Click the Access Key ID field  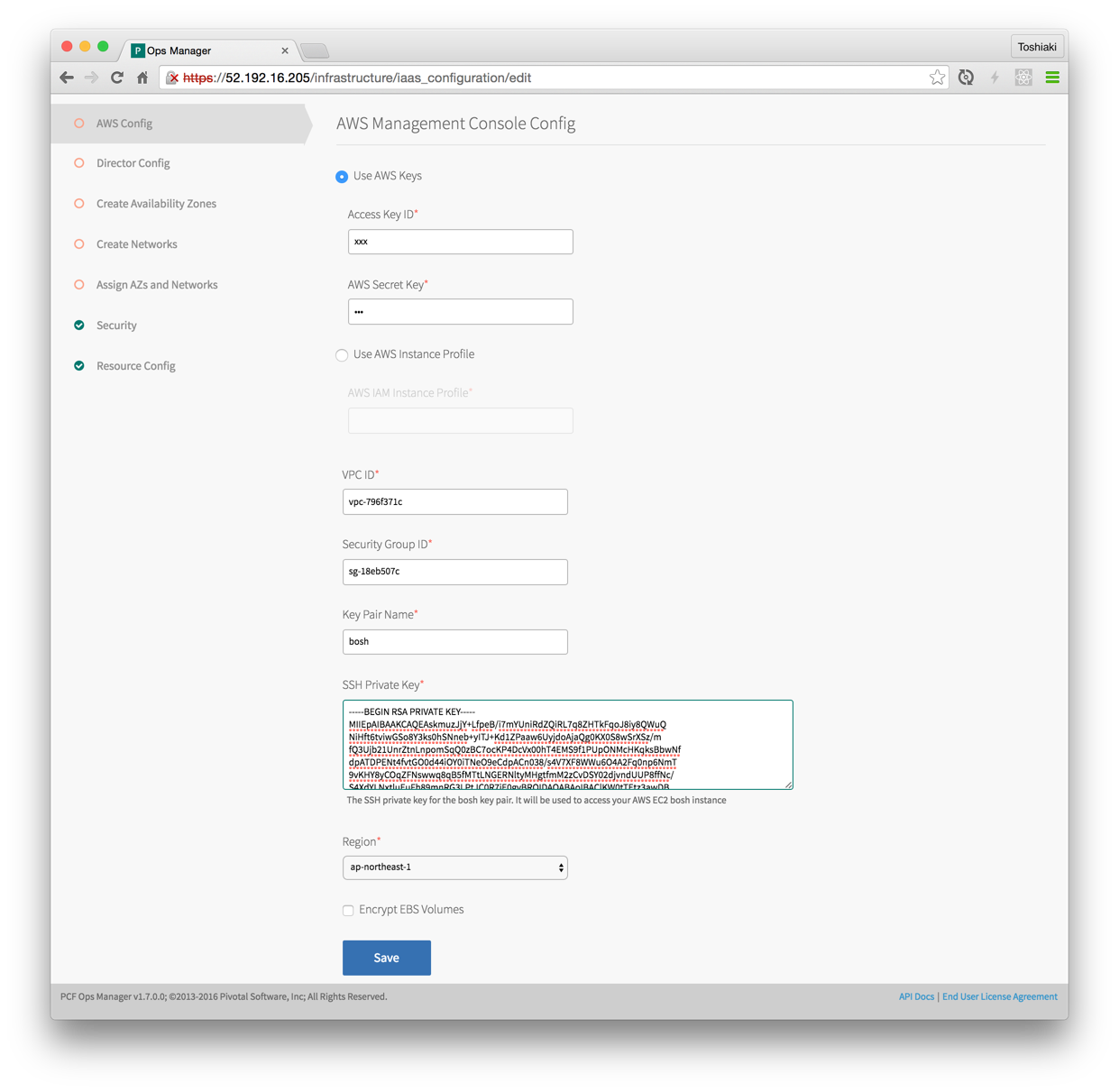coord(460,242)
